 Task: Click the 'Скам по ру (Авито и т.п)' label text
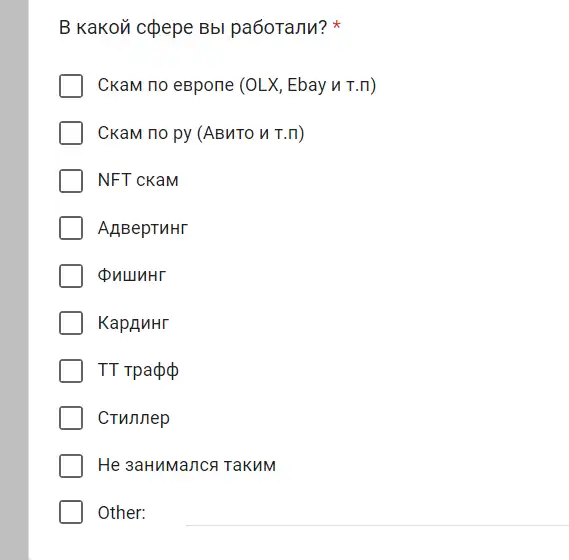pos(201,133)
